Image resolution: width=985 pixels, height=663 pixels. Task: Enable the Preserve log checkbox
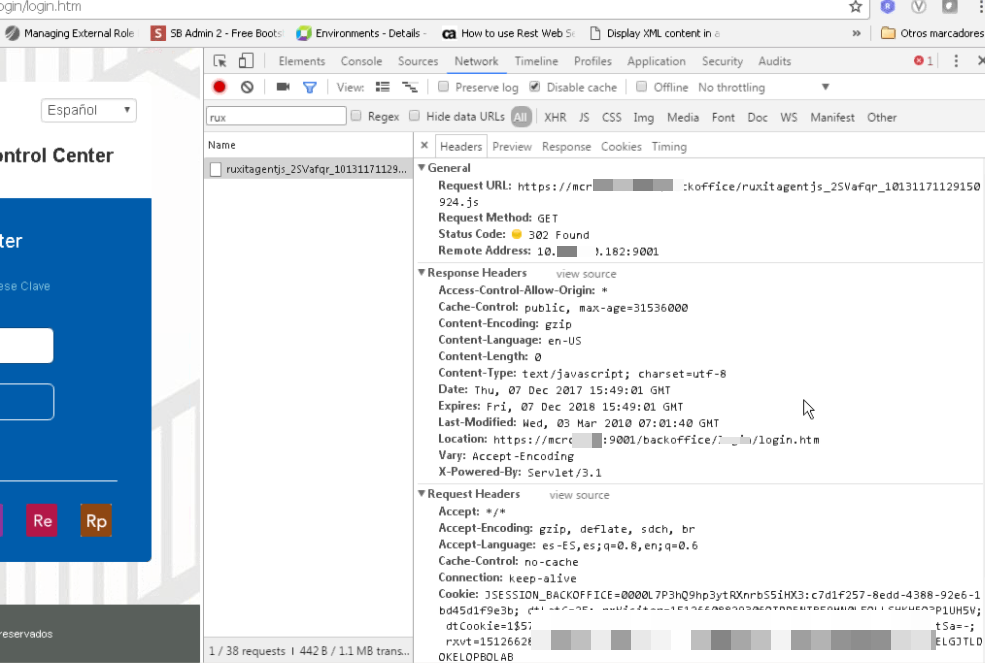pos(444,87)
